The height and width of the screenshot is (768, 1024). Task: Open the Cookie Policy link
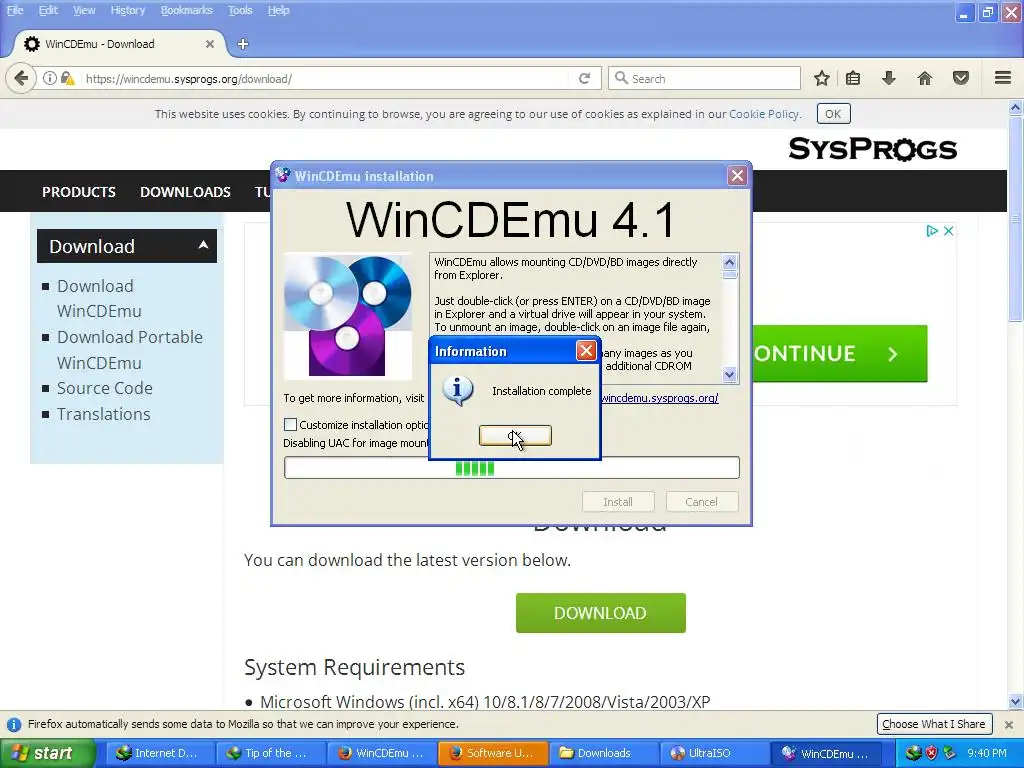pyautogui.click(x=763, y=114)
